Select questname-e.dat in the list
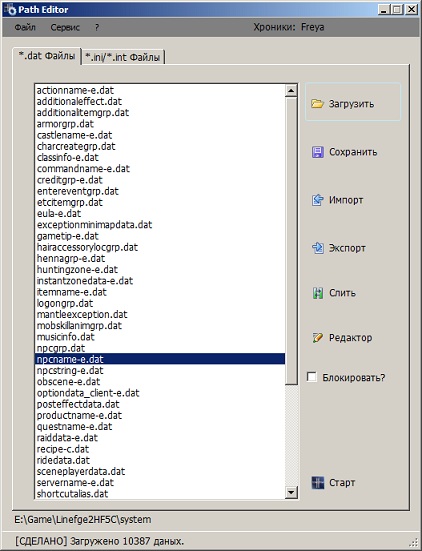The width and height of the screenshot is (422, 551). pyautogui.click(x=160, y=427)
